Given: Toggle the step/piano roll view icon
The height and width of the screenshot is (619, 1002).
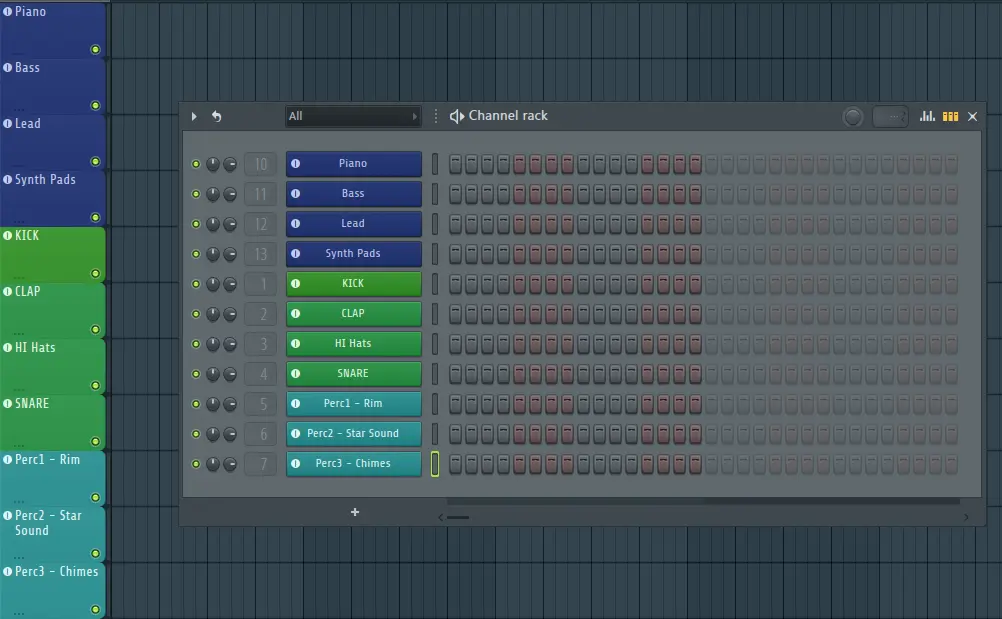Looking at the screenshot, I should point(950,116).
